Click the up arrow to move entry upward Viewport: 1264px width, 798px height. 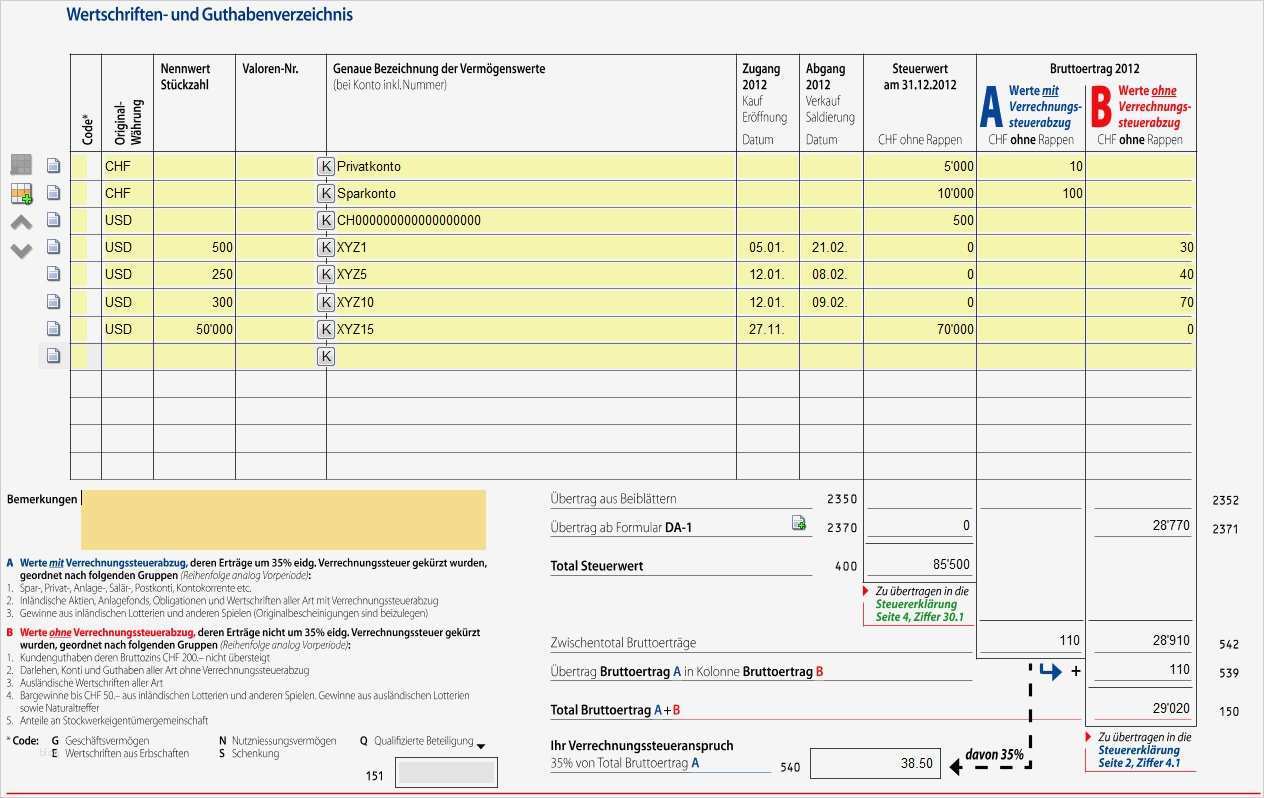(20, 221)
